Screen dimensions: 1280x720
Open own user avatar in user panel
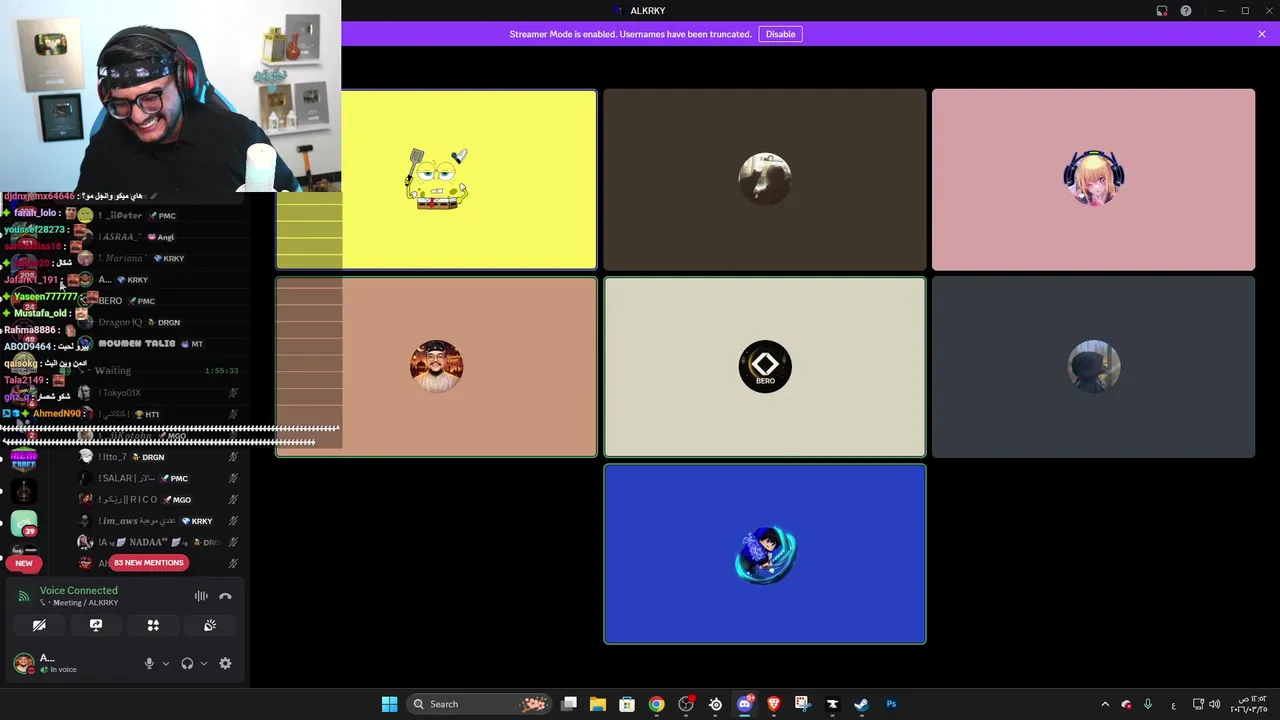point(23,663)
